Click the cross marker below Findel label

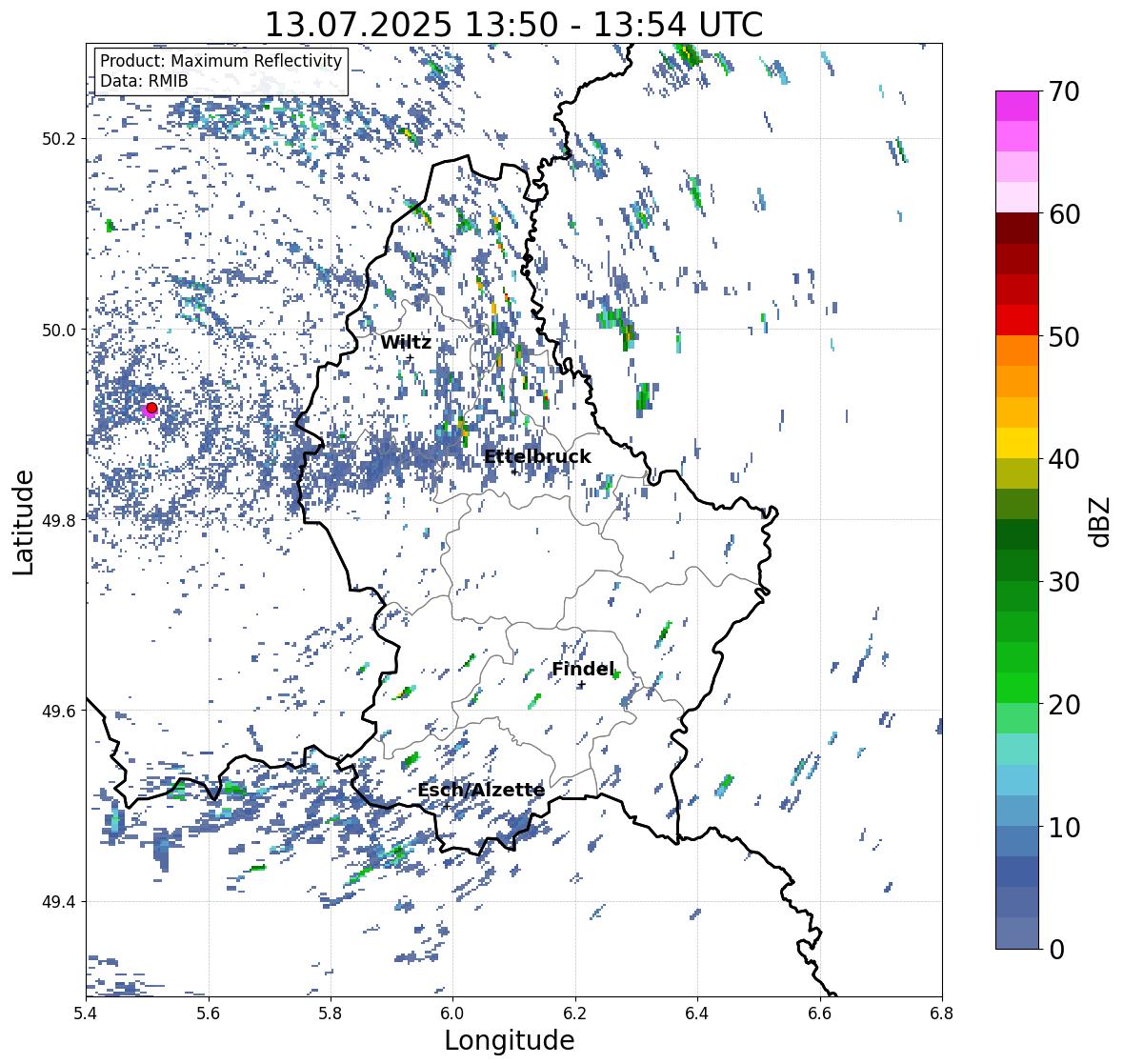(582, 685)
